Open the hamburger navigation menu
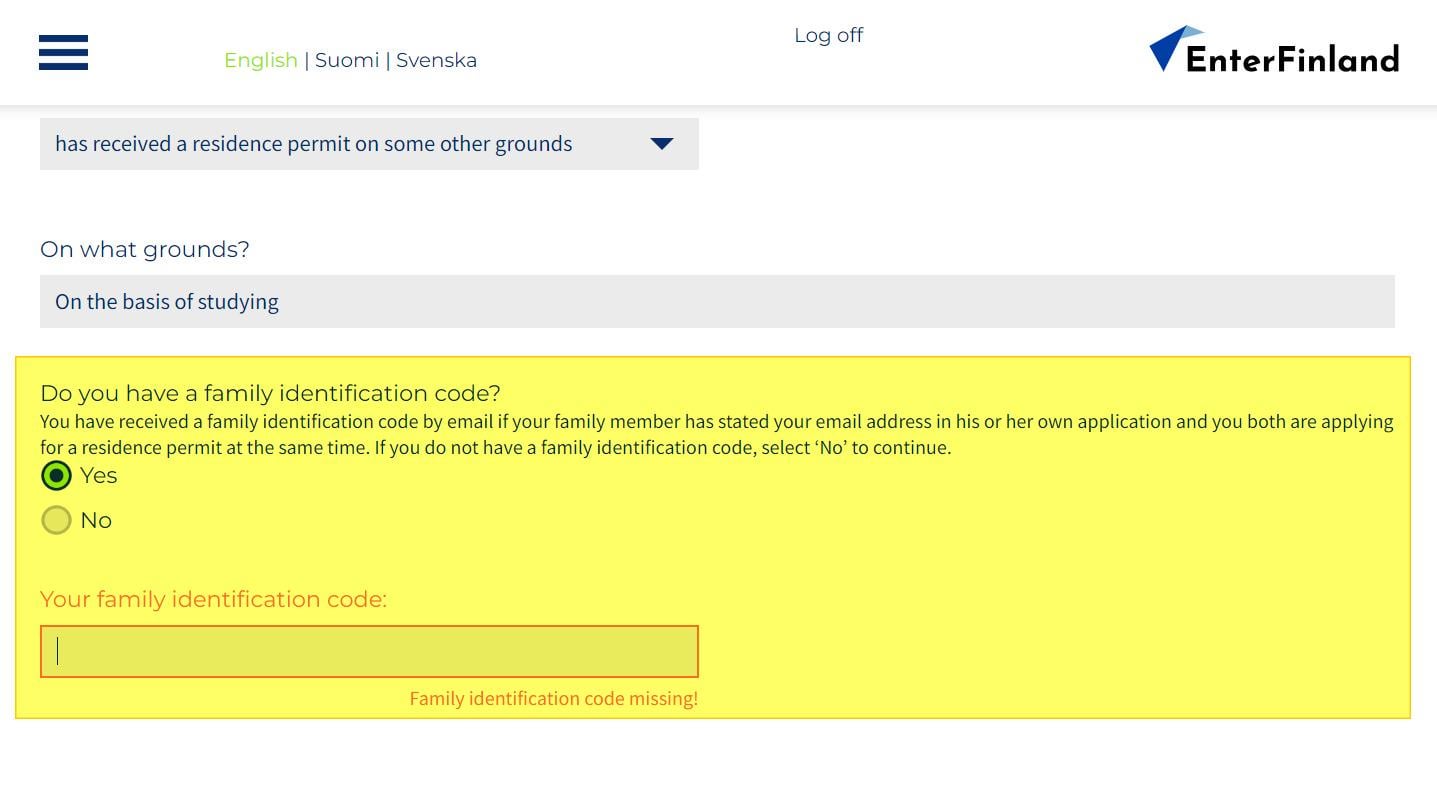1437x794 pixels. click(x=63, y=52)
